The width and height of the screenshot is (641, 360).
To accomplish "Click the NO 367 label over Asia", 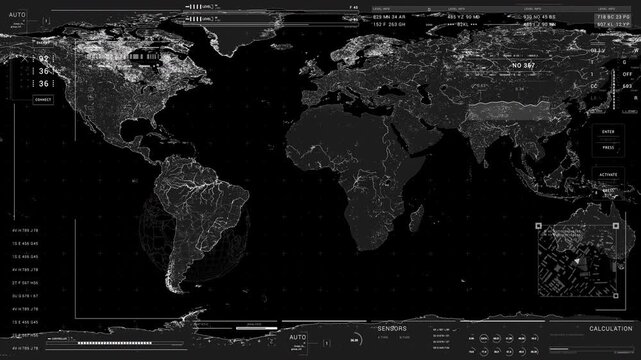I will pyautogui.click(x=524, y=65).
